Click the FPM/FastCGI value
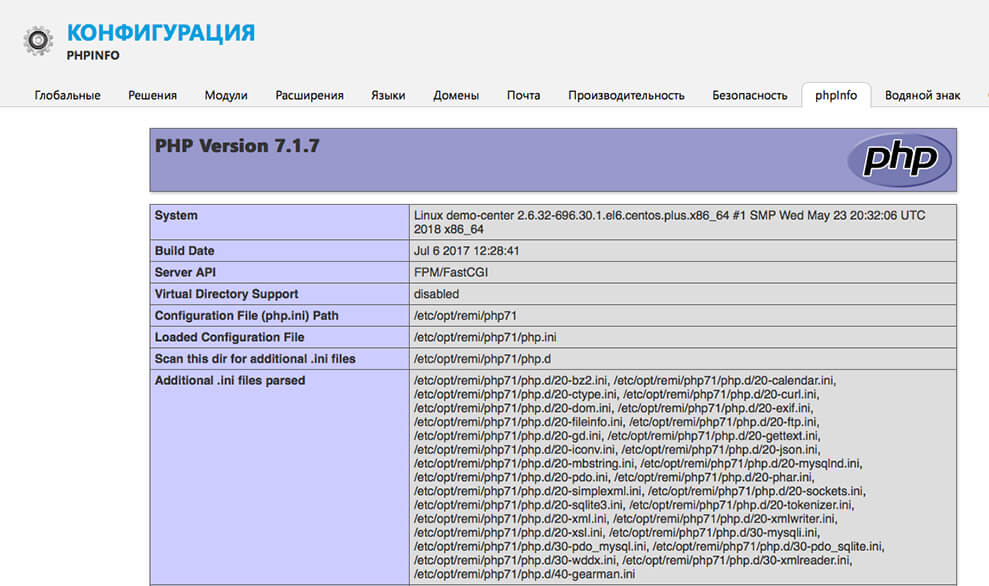 click(x=450, y=272)
